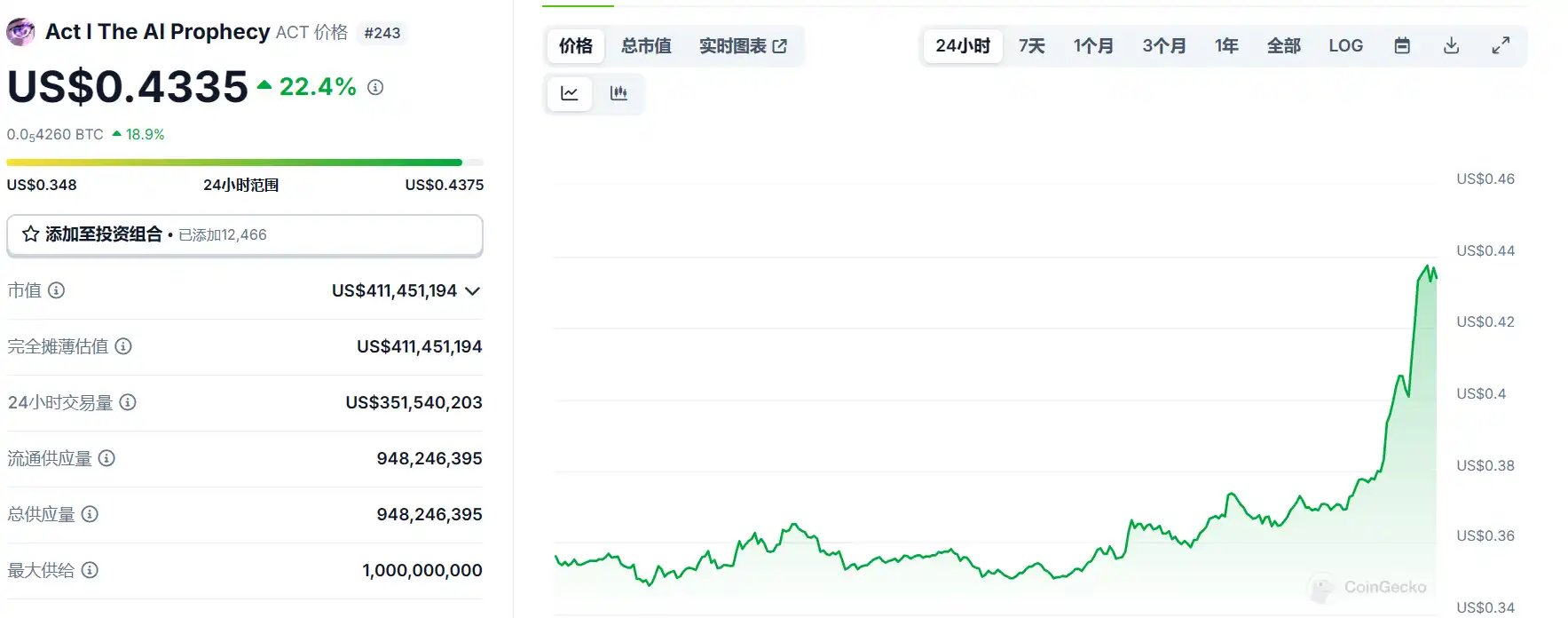This screenshot has height=618, width=1568.
Task: Open the calendar date range picker
Action: pos(1402,46)
